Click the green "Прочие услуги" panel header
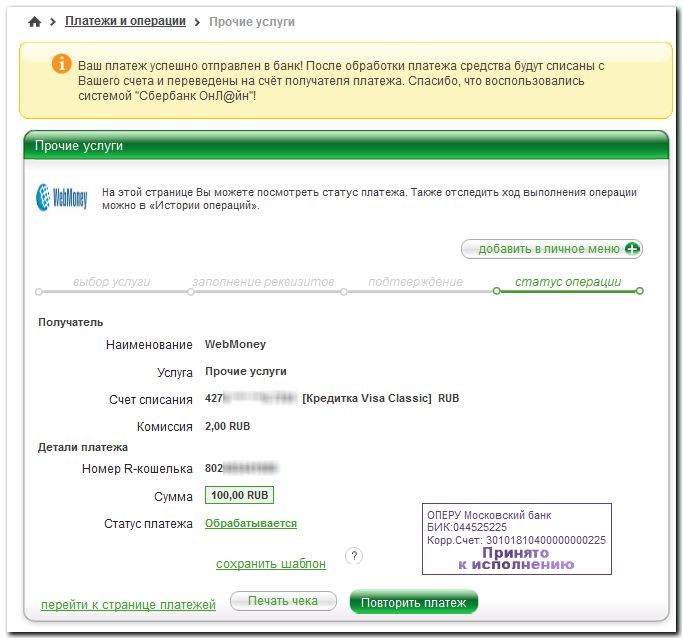 [x=345, y=146]
